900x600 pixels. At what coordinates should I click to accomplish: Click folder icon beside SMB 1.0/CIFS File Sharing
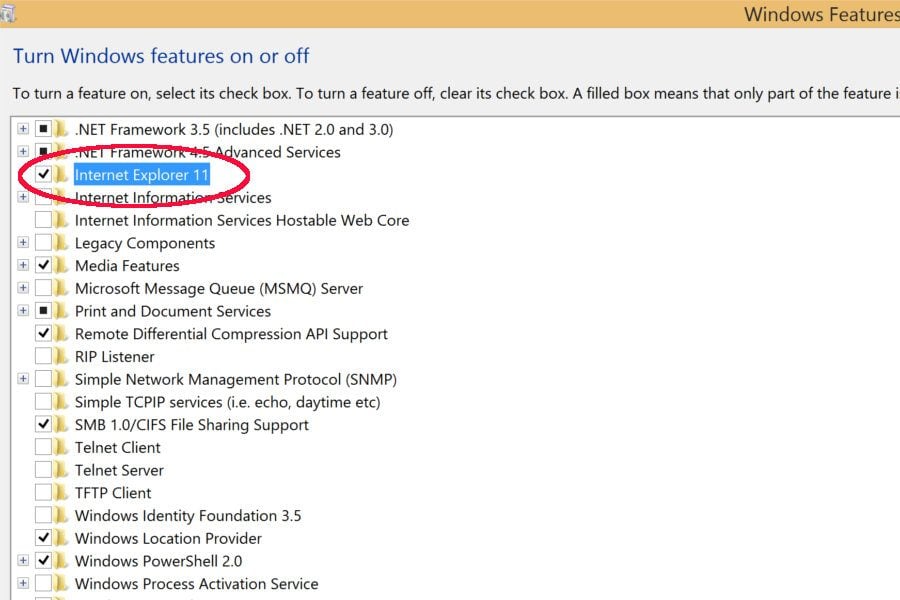pyautogui.click(x=61, y=424)
